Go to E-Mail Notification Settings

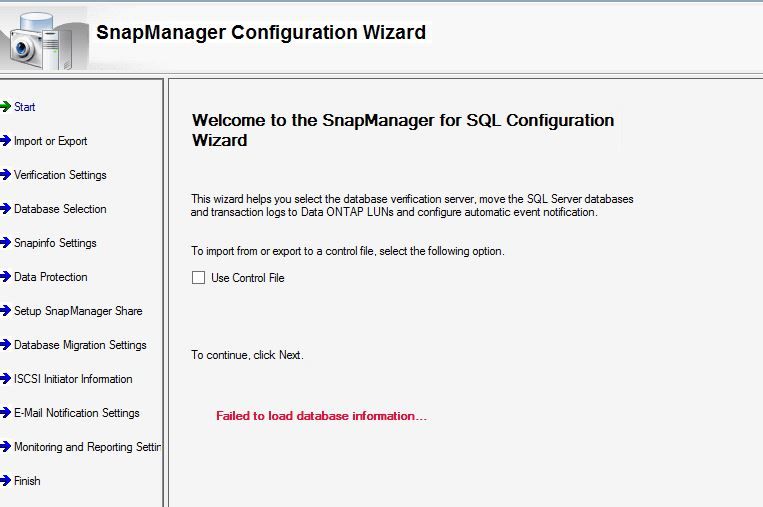click(x=77, y=413)
